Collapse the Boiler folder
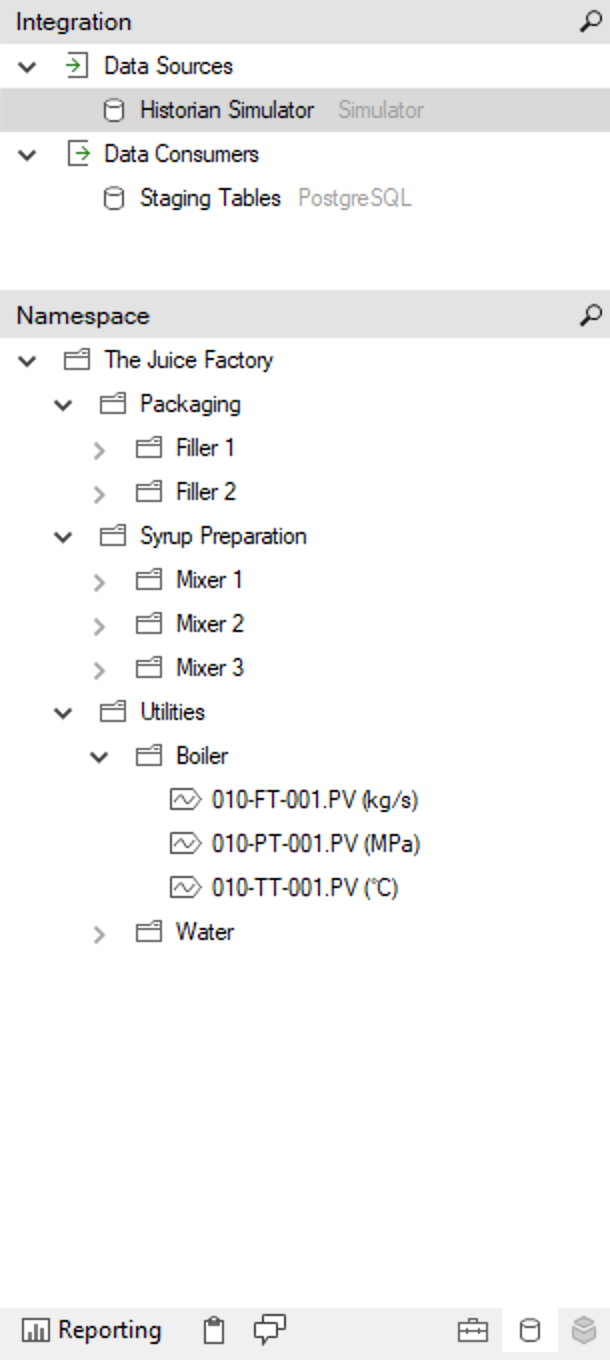 [99, 757]
